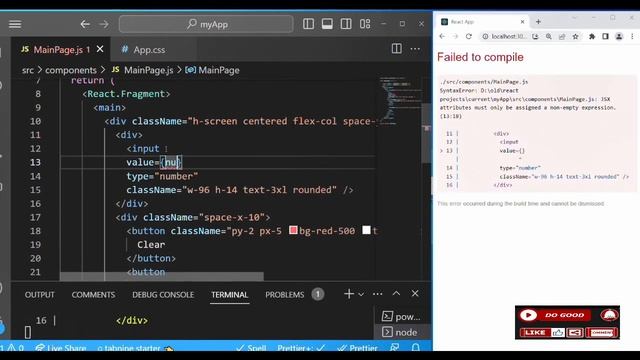Open the browser three-dot menu
Viewport: 640px width, 360px height.
[x=632, y=36]
